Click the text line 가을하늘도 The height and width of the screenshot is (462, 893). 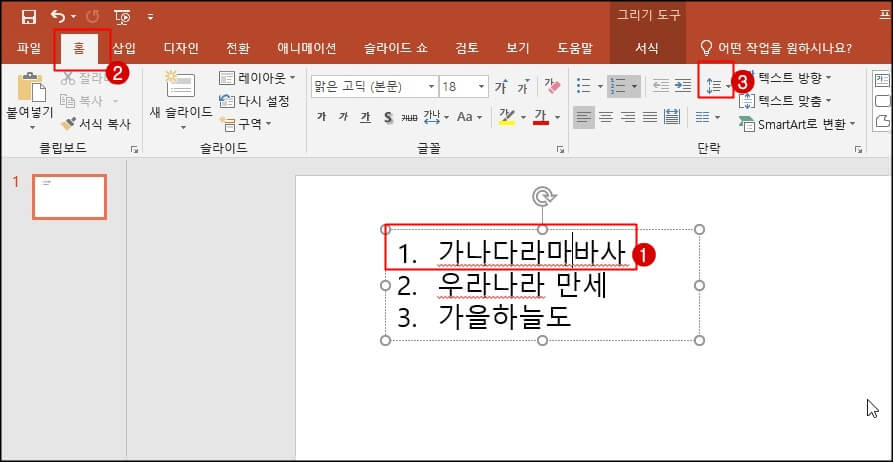[505, 318]
